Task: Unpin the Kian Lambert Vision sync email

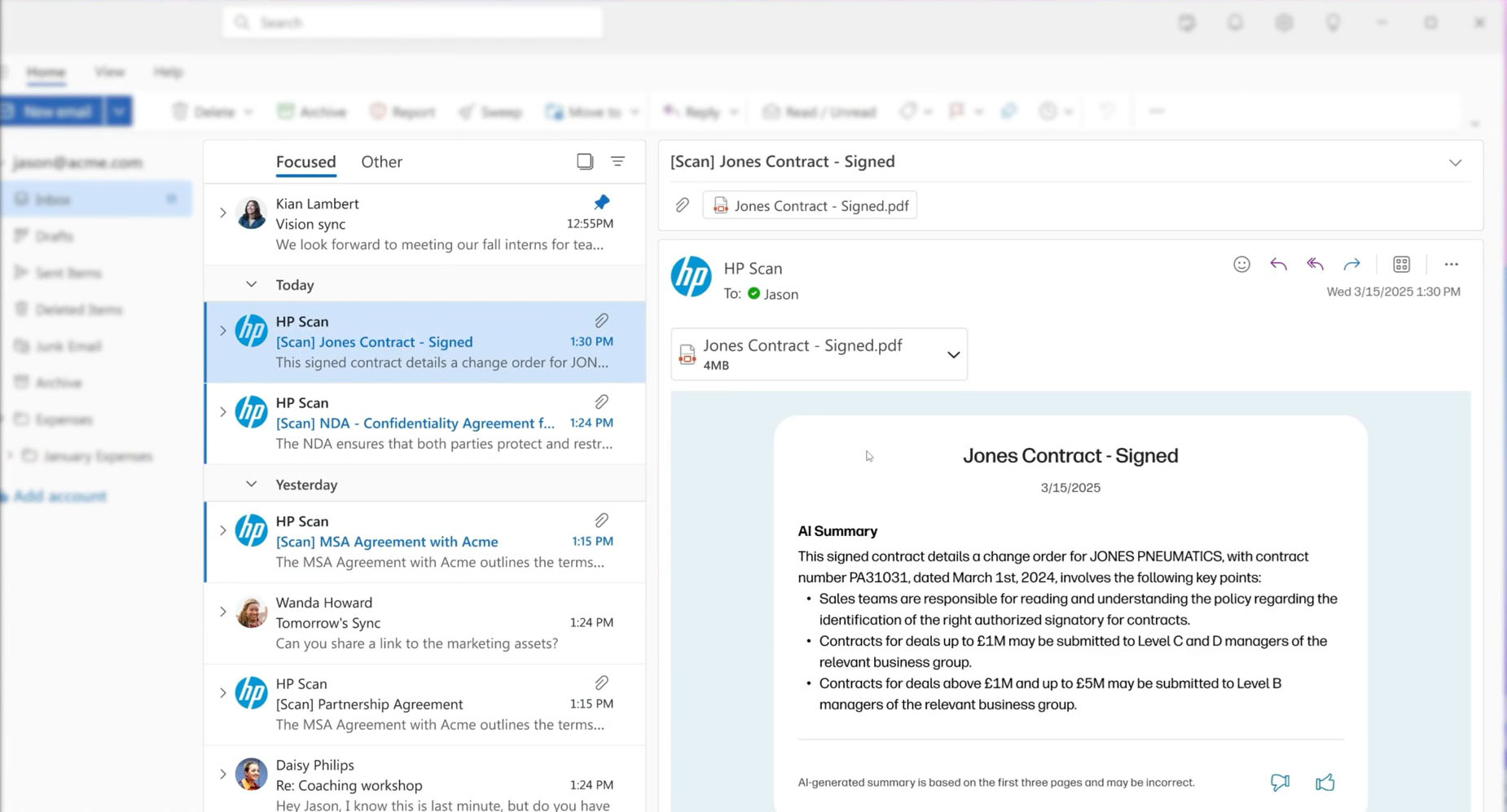Action: pyautogui.click(x=601, y=202)
